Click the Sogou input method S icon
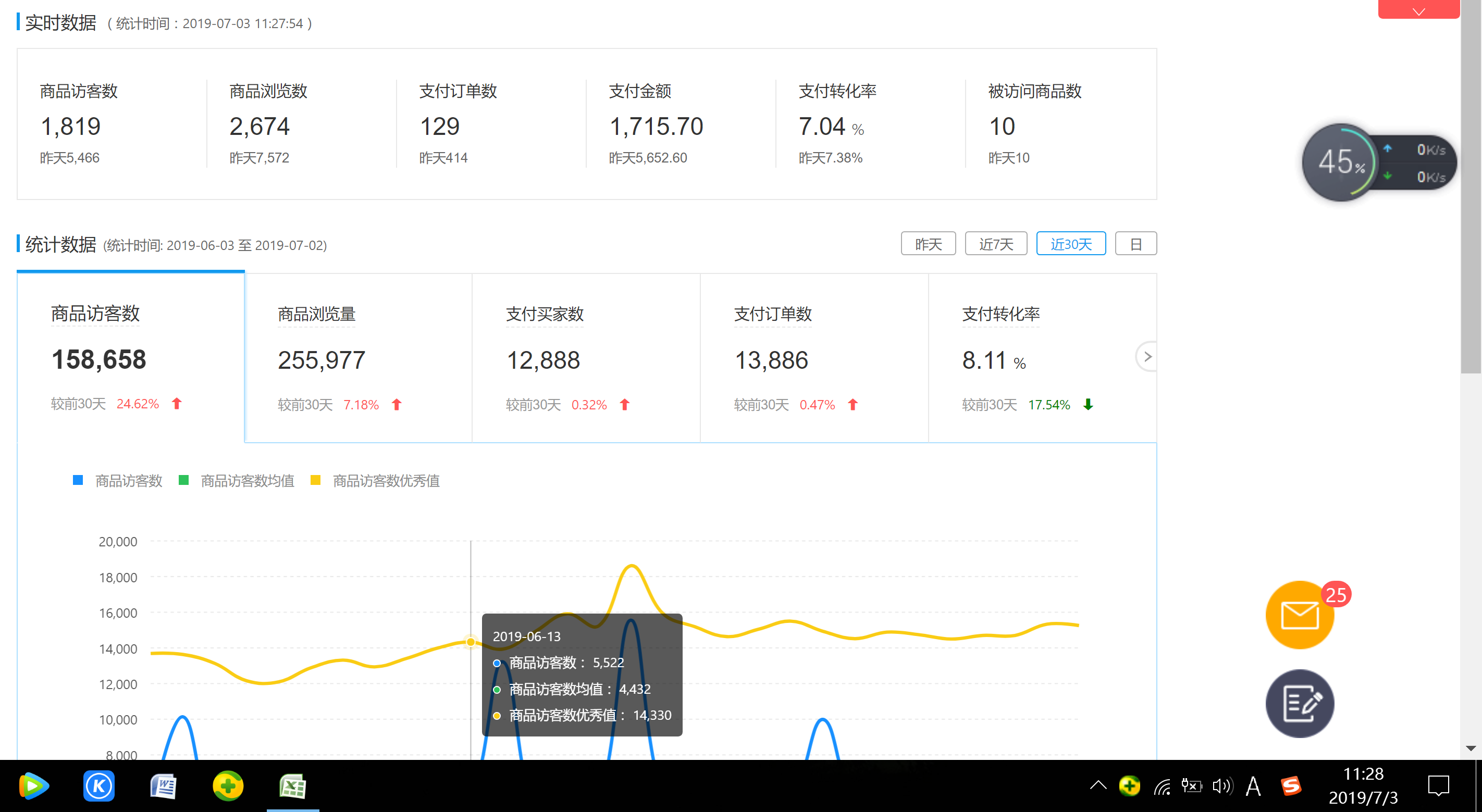Image resolution: width=1482 pixels, height=812 pixels. point(1290,785)
